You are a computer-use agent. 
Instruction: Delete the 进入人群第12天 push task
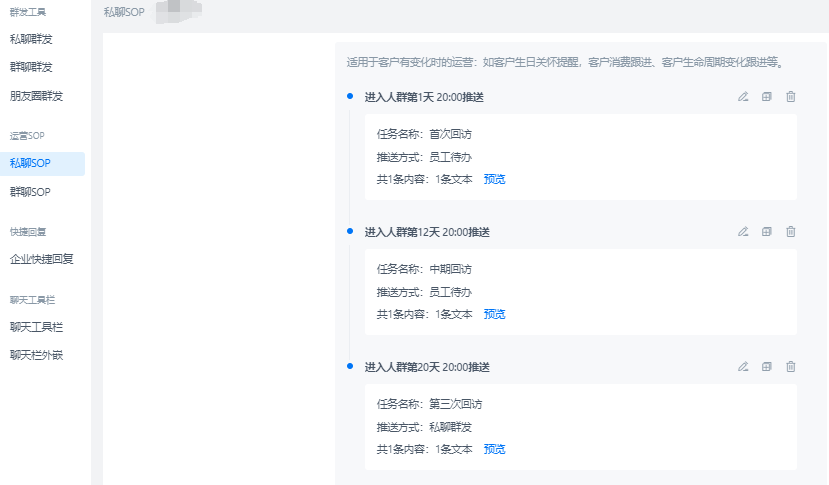pos(791,232)
